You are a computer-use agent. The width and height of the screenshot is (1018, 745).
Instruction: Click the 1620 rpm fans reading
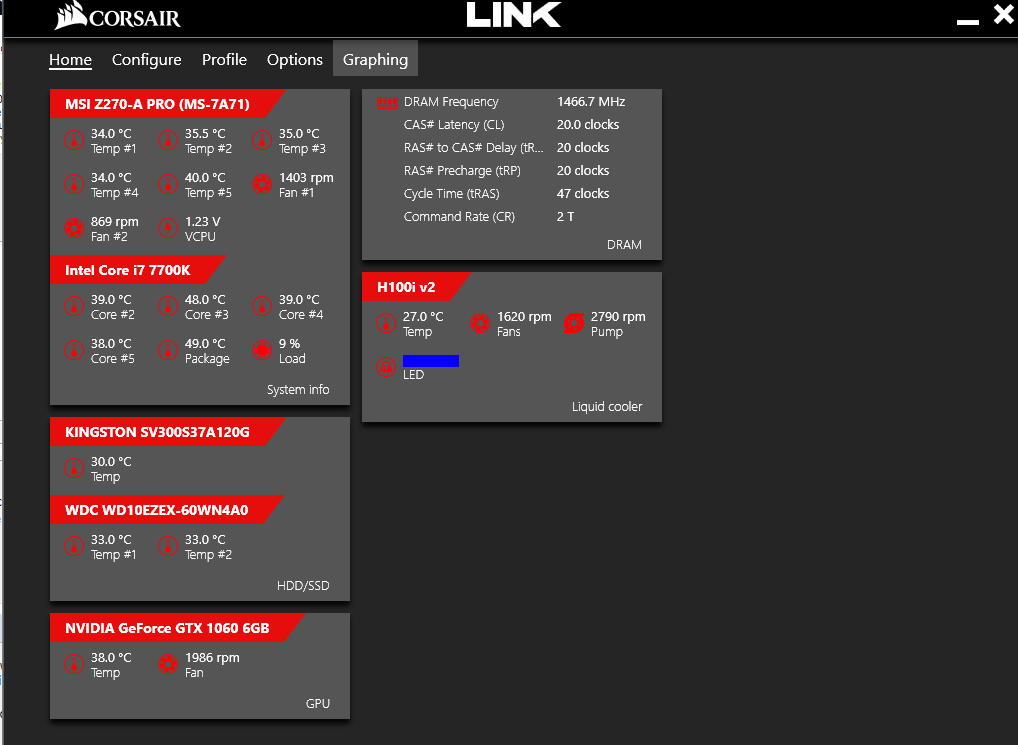(524, 317)
